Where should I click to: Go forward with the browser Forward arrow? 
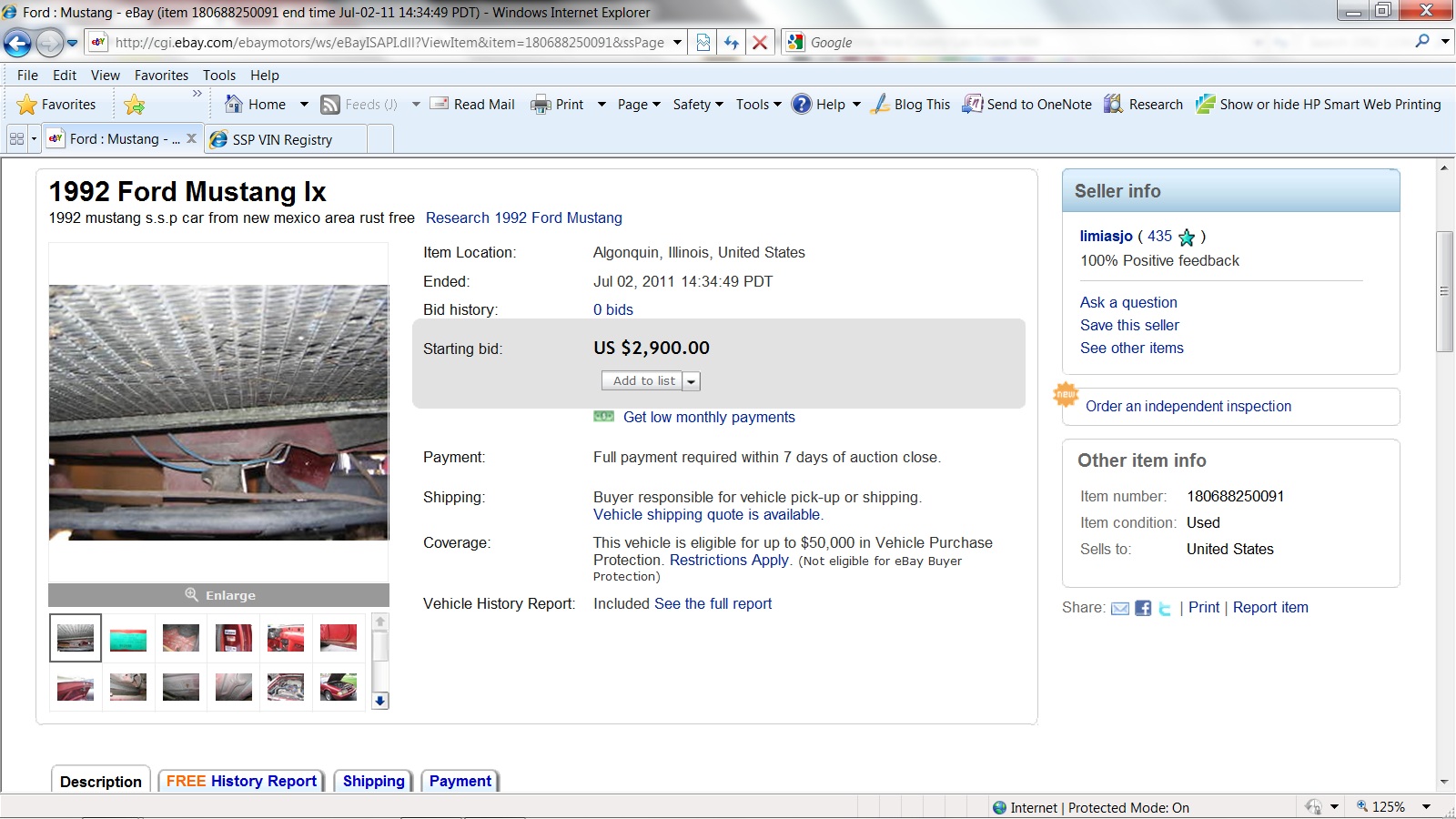point(48,42)
